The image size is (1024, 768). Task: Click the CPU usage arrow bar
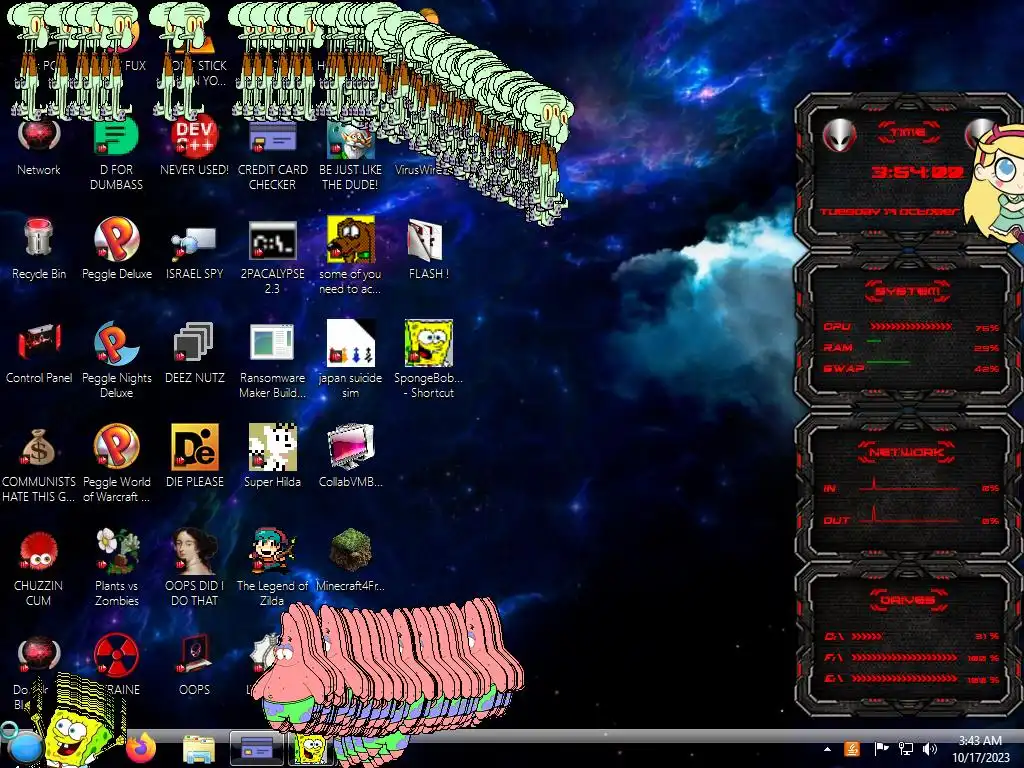coord(910,327)
